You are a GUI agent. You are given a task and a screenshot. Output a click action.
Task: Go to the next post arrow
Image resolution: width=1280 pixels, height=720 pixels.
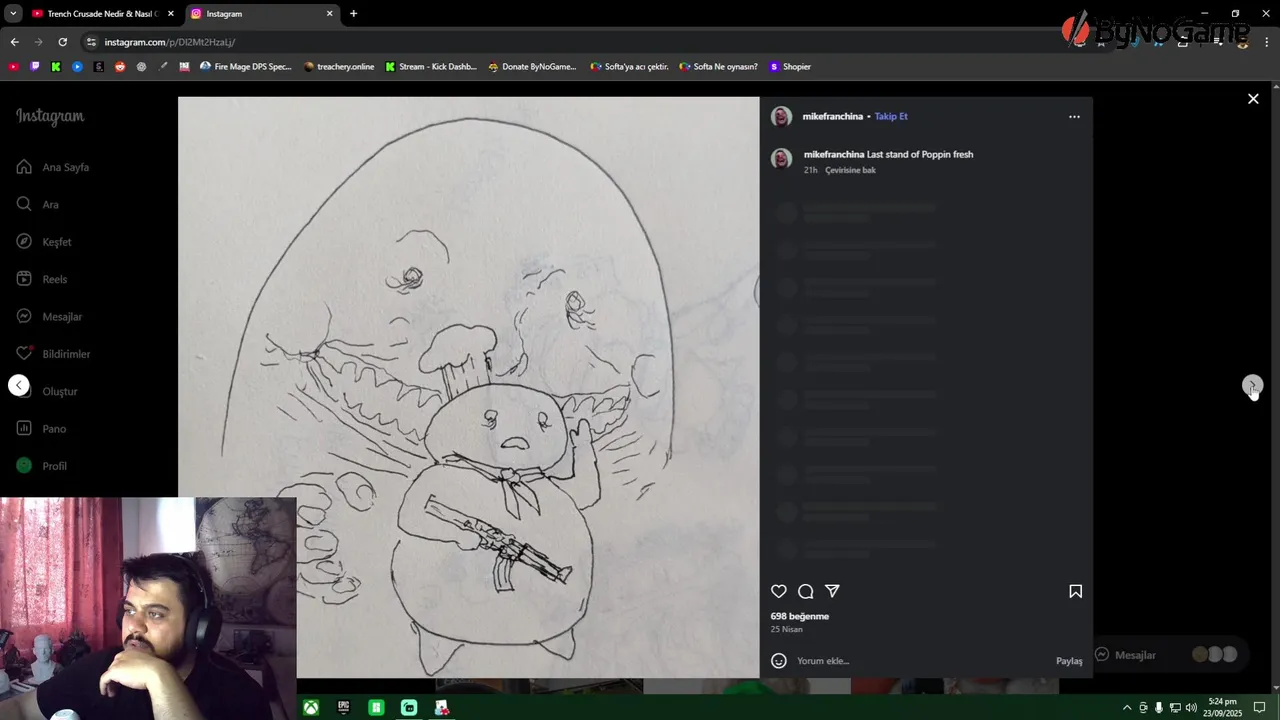click(1253, 385)
